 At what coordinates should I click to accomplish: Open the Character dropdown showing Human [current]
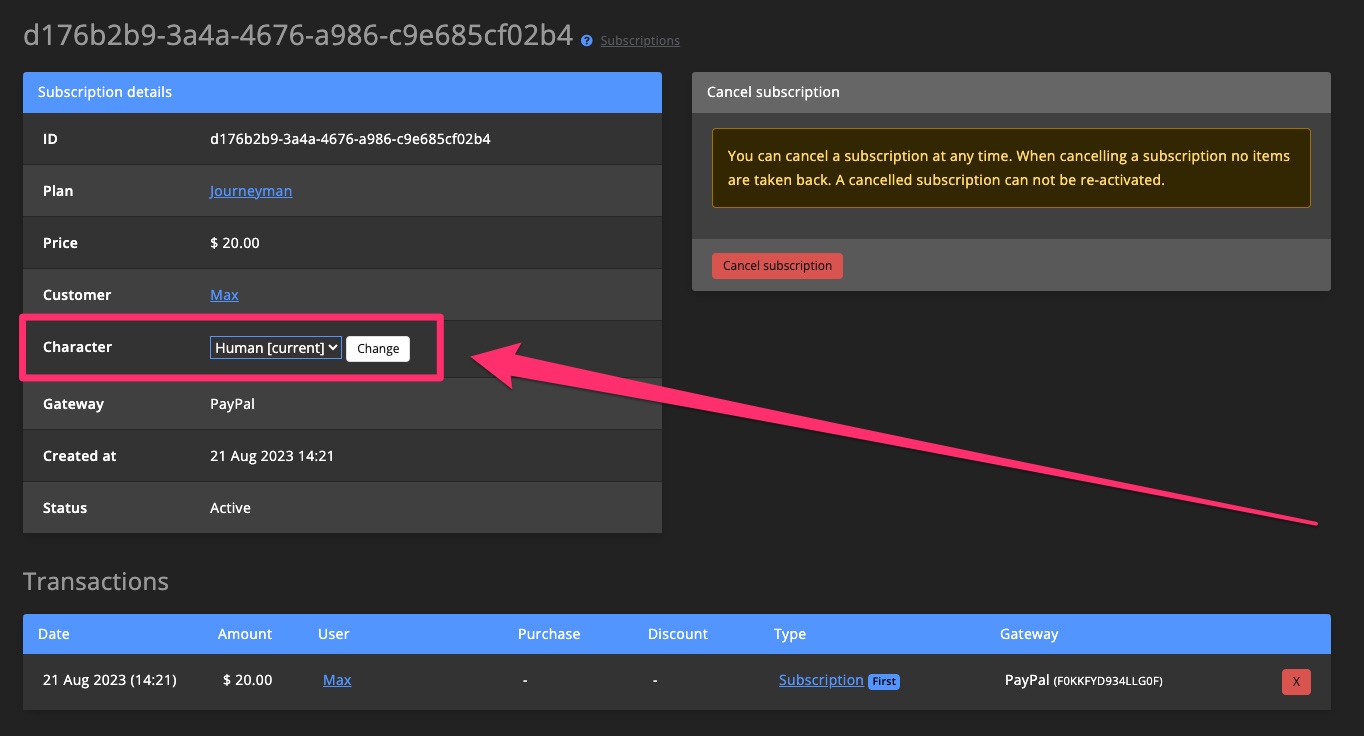coord(275,347)
